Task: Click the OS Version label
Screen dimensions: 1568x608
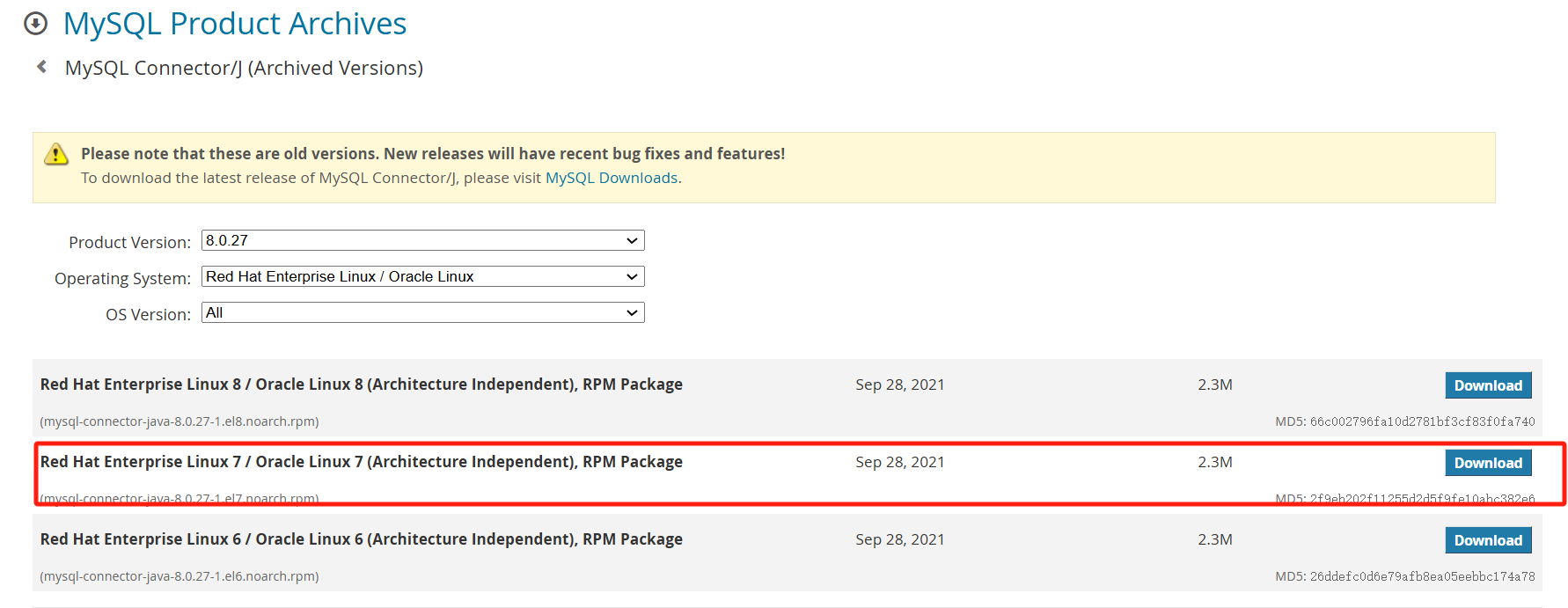Action: [148, 314]
